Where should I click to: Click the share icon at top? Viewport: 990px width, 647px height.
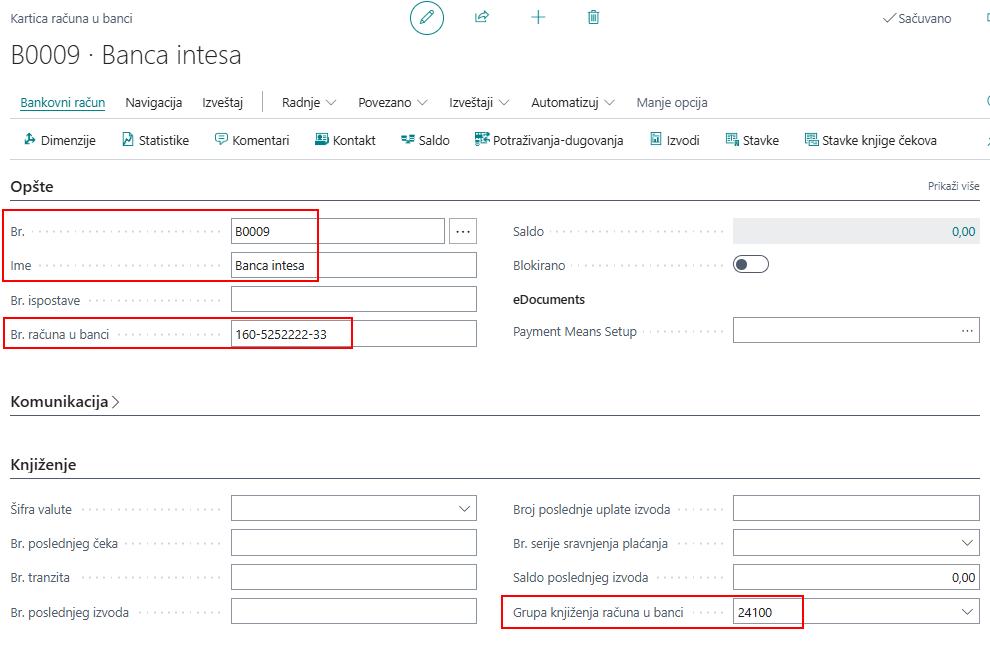click(482, 18)
